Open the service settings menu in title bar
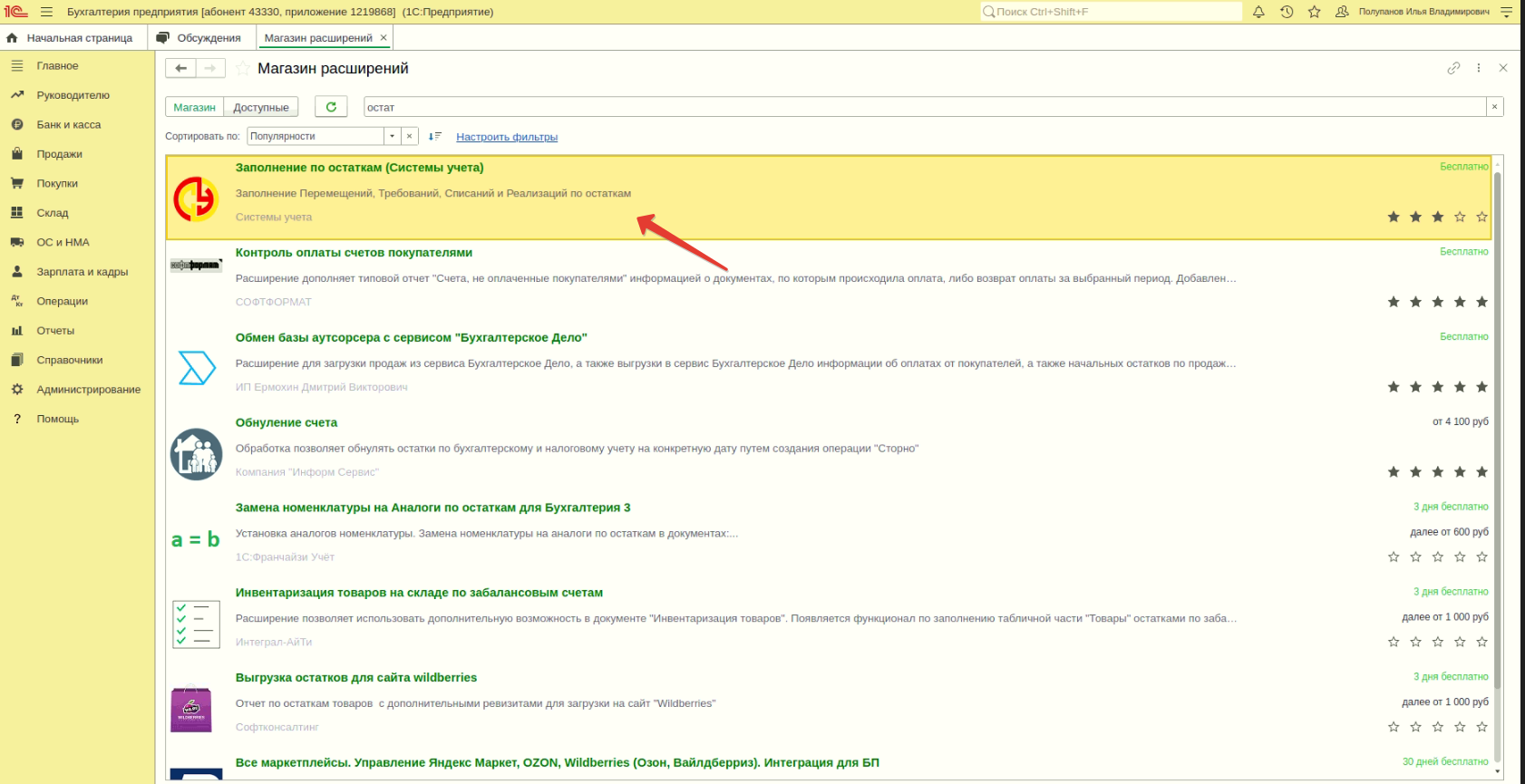This screenshot has width=1525, height=784. [1506, 12]
